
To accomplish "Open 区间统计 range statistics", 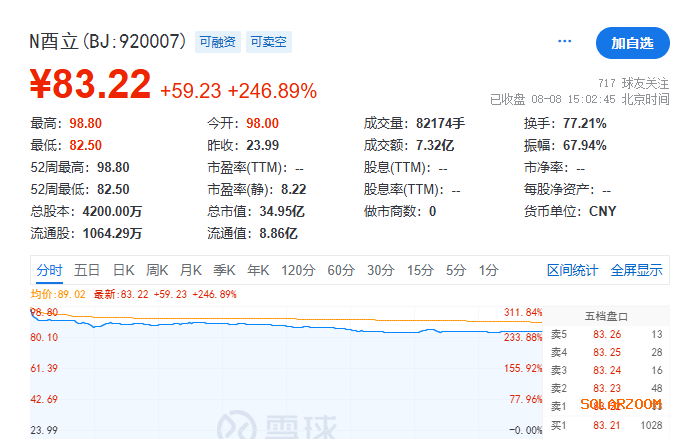I will pyautogui.click(x=572, y=270).
